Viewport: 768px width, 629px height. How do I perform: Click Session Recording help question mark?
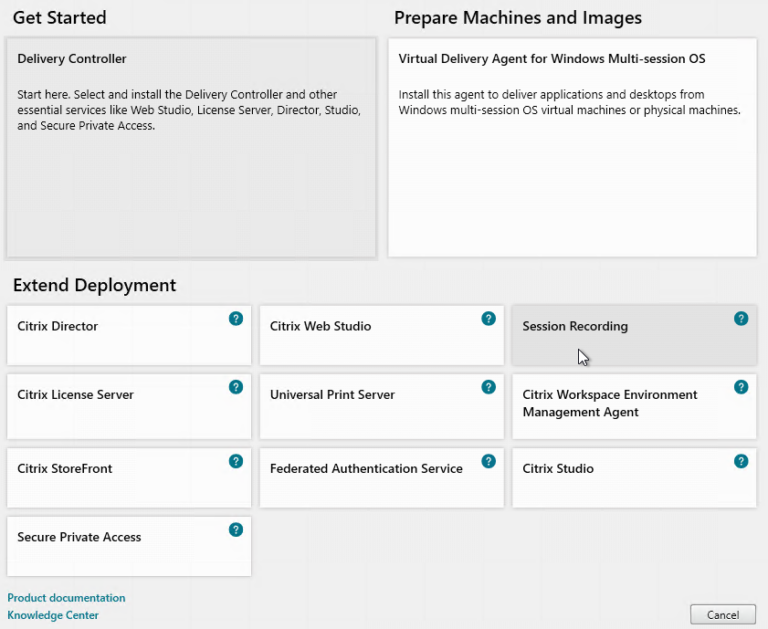pyautogui.click(x=741, y=319)
